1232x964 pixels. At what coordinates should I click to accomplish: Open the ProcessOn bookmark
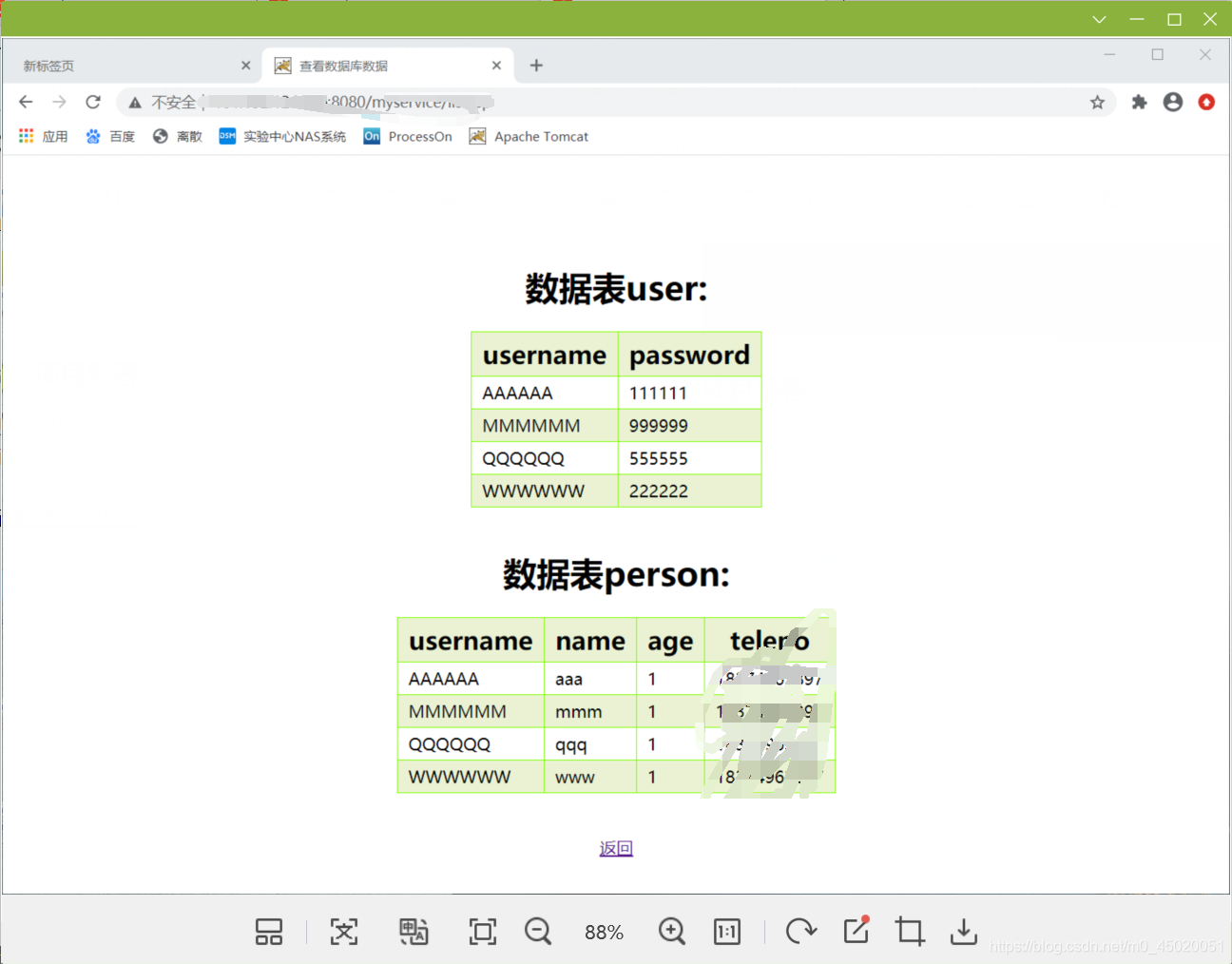click(x=408, y=136)
